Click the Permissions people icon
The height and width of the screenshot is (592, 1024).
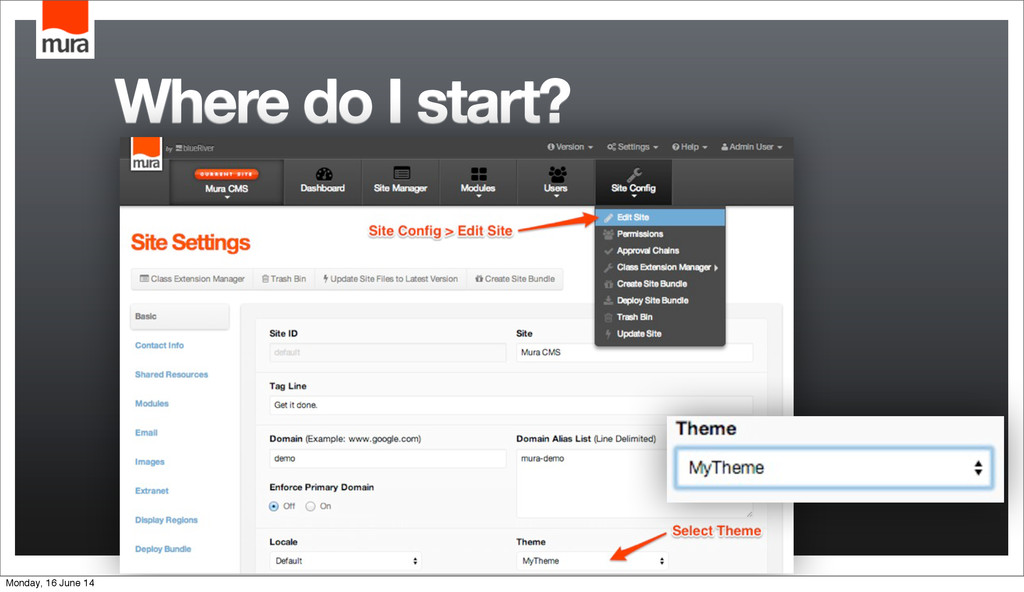tap(608, 234)
